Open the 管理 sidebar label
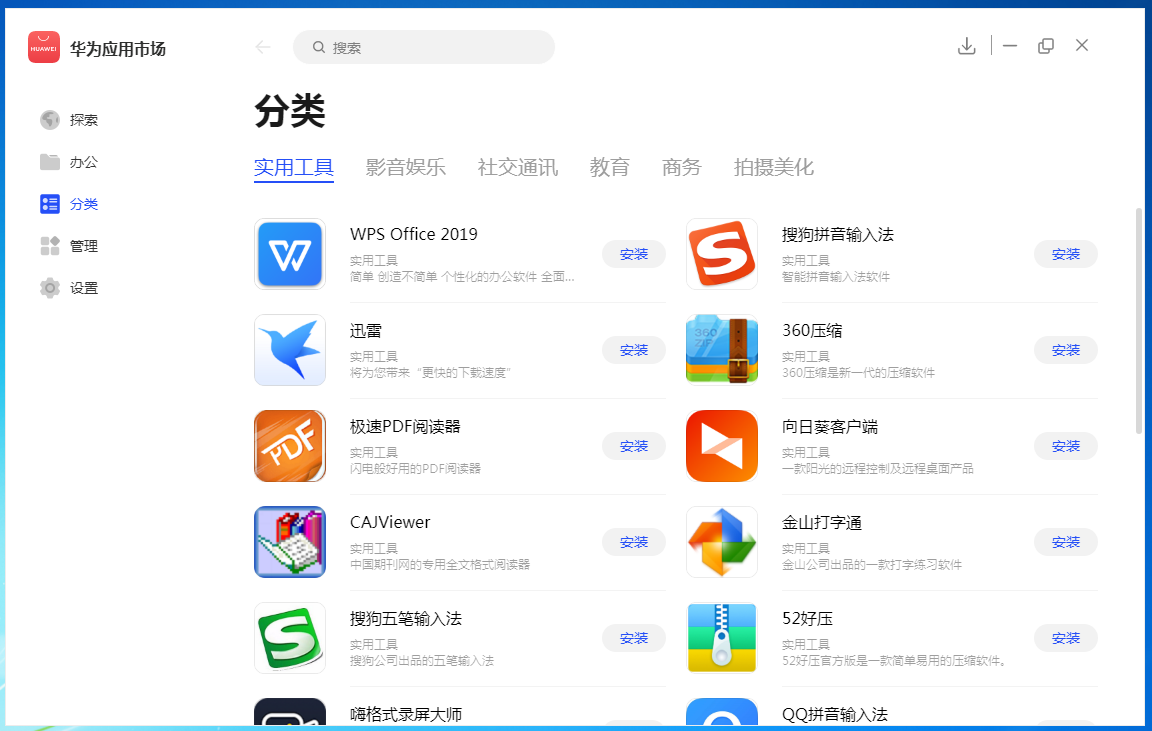Viewport: 1152px width, 731px height. pos(84,246)
